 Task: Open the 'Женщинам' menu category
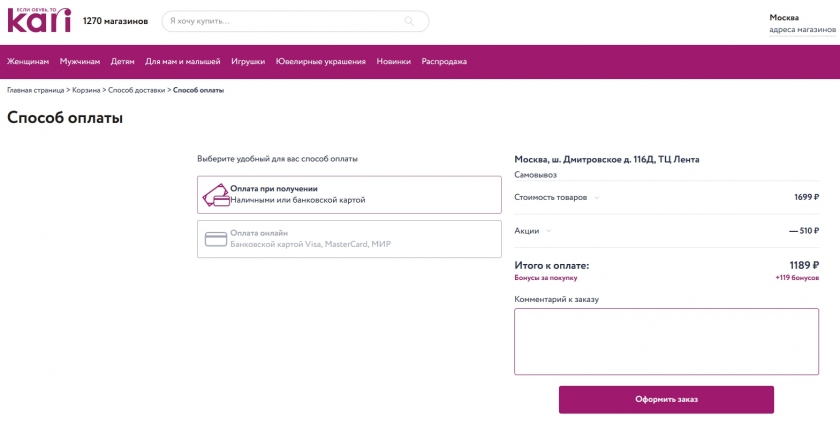[x=28, y=62]
